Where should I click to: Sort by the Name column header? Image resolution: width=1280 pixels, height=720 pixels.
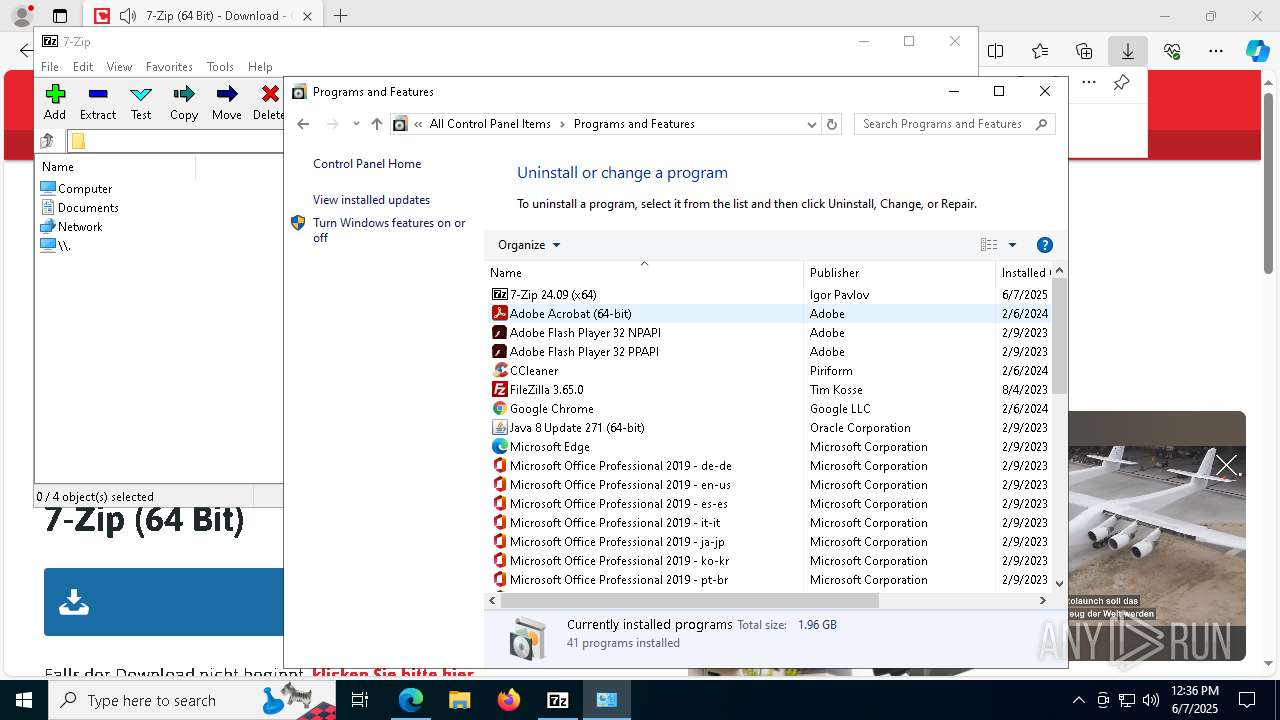click(x=645, y=272)
